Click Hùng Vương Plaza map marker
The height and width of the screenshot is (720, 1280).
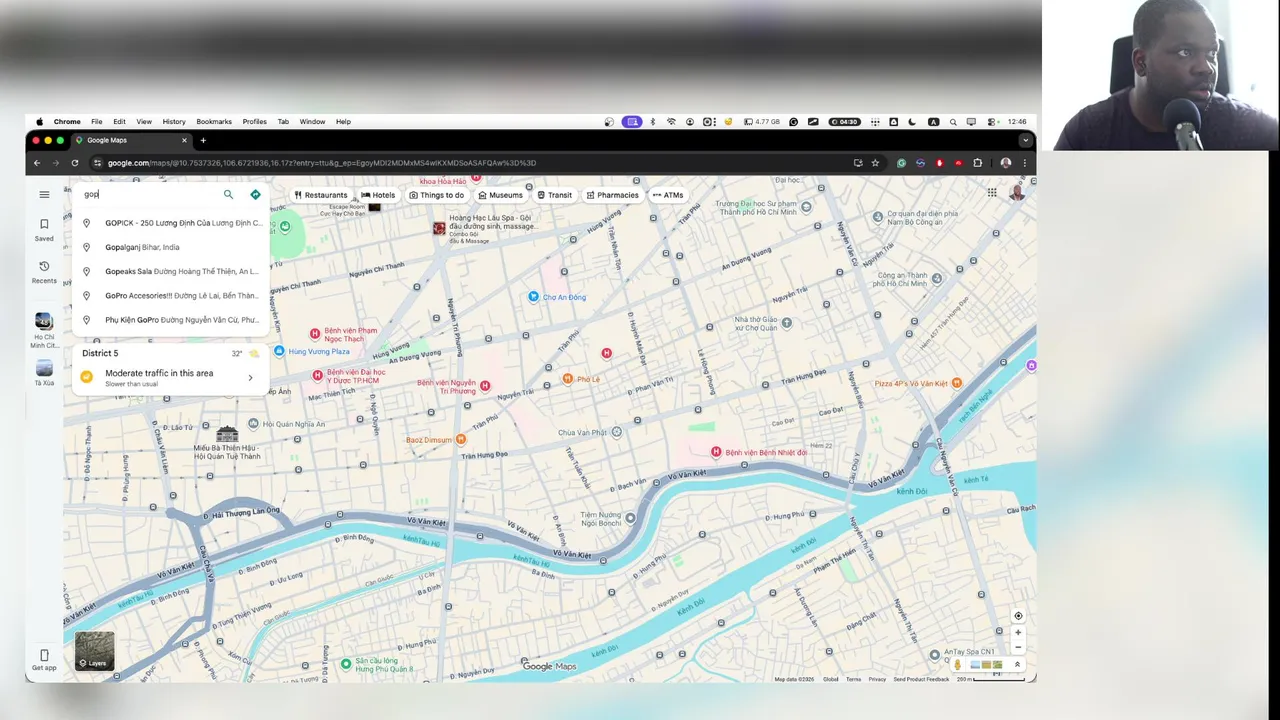click(280, 351)
